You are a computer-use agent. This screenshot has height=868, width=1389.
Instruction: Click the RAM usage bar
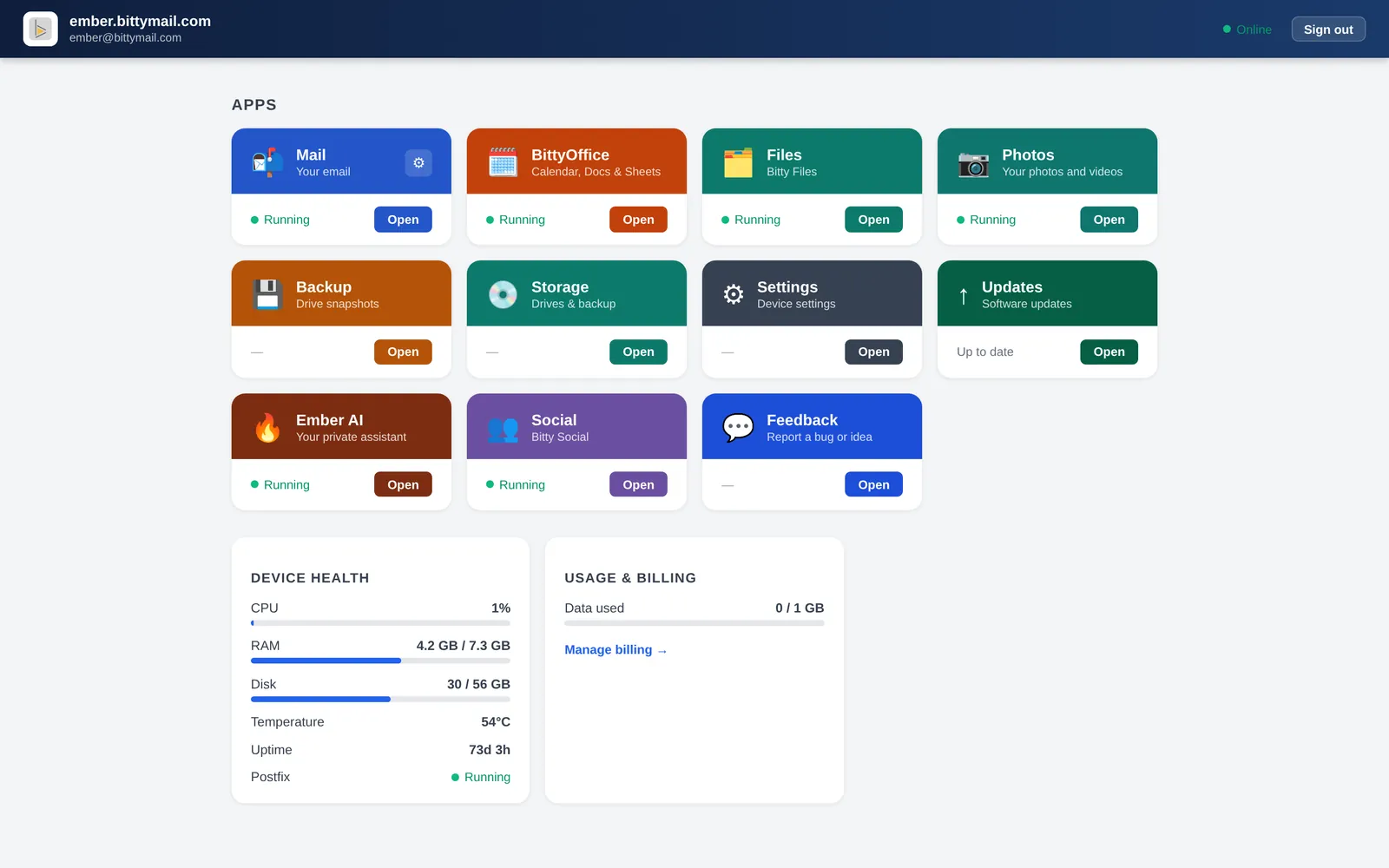tap(380, 661)
